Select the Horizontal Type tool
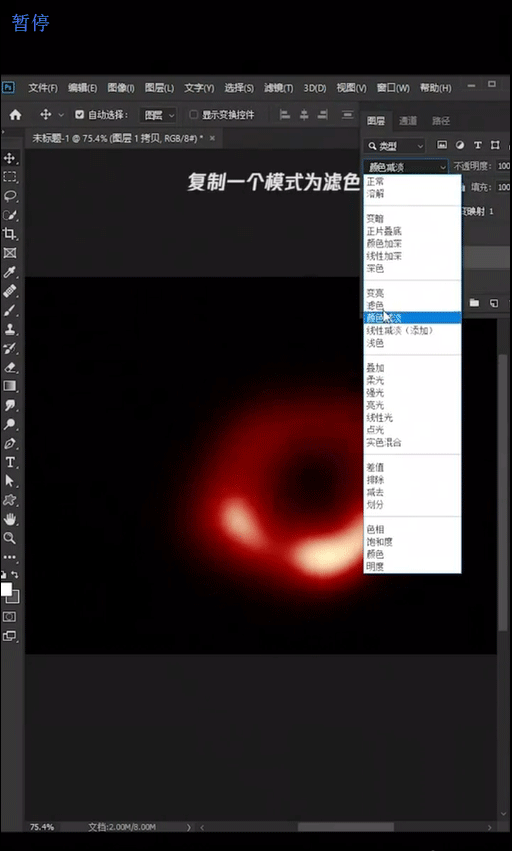 pyautogui.click(x=9, y=462)
